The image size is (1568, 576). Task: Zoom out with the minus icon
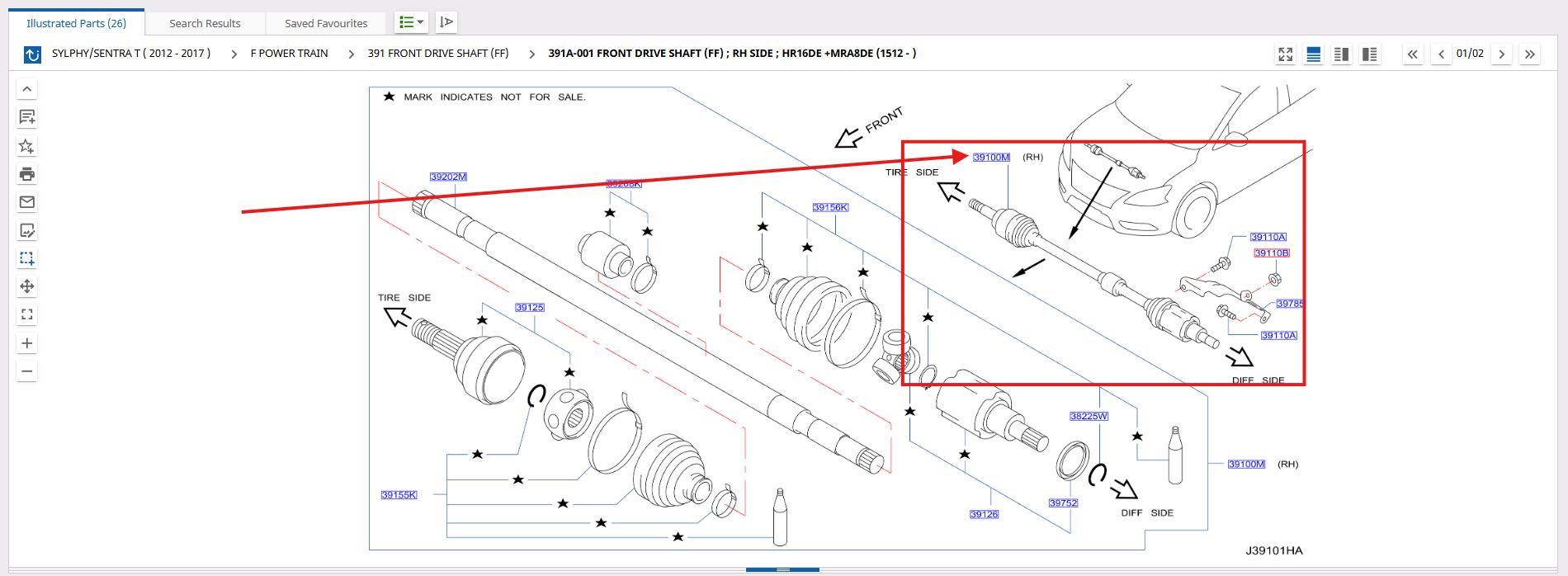coord(27,371)
